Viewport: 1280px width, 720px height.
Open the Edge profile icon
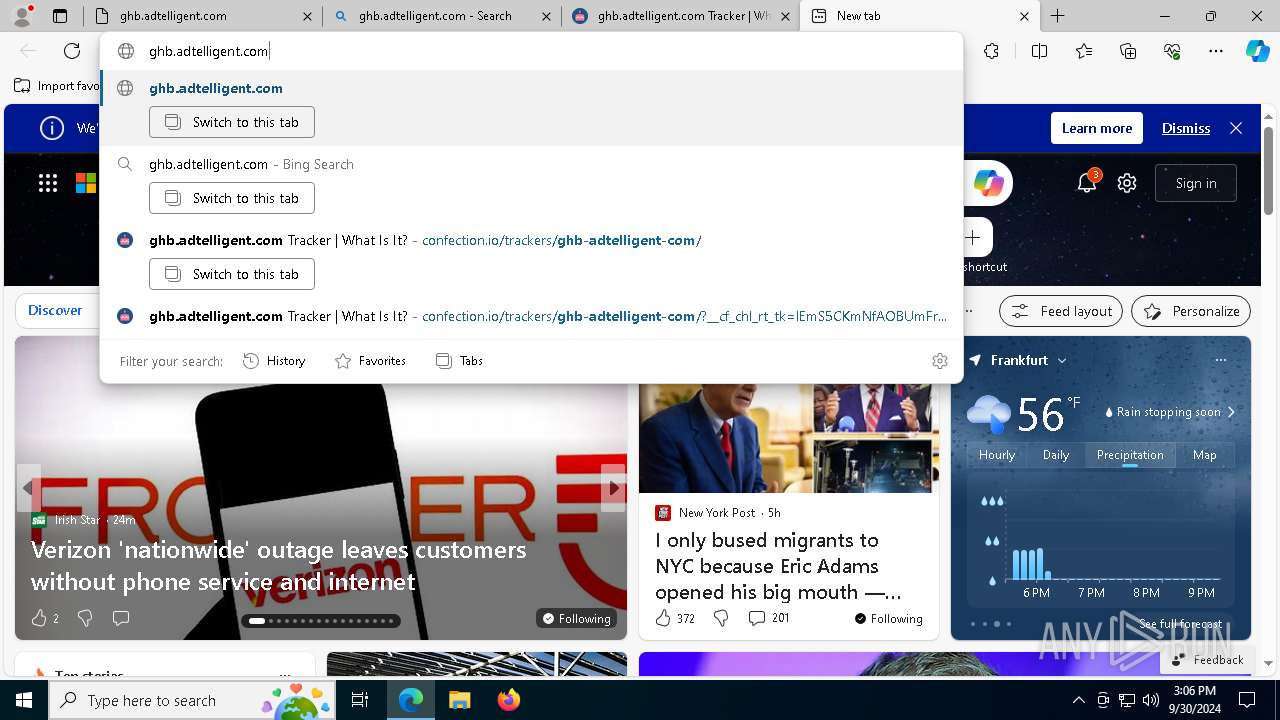tap(23, 15)
